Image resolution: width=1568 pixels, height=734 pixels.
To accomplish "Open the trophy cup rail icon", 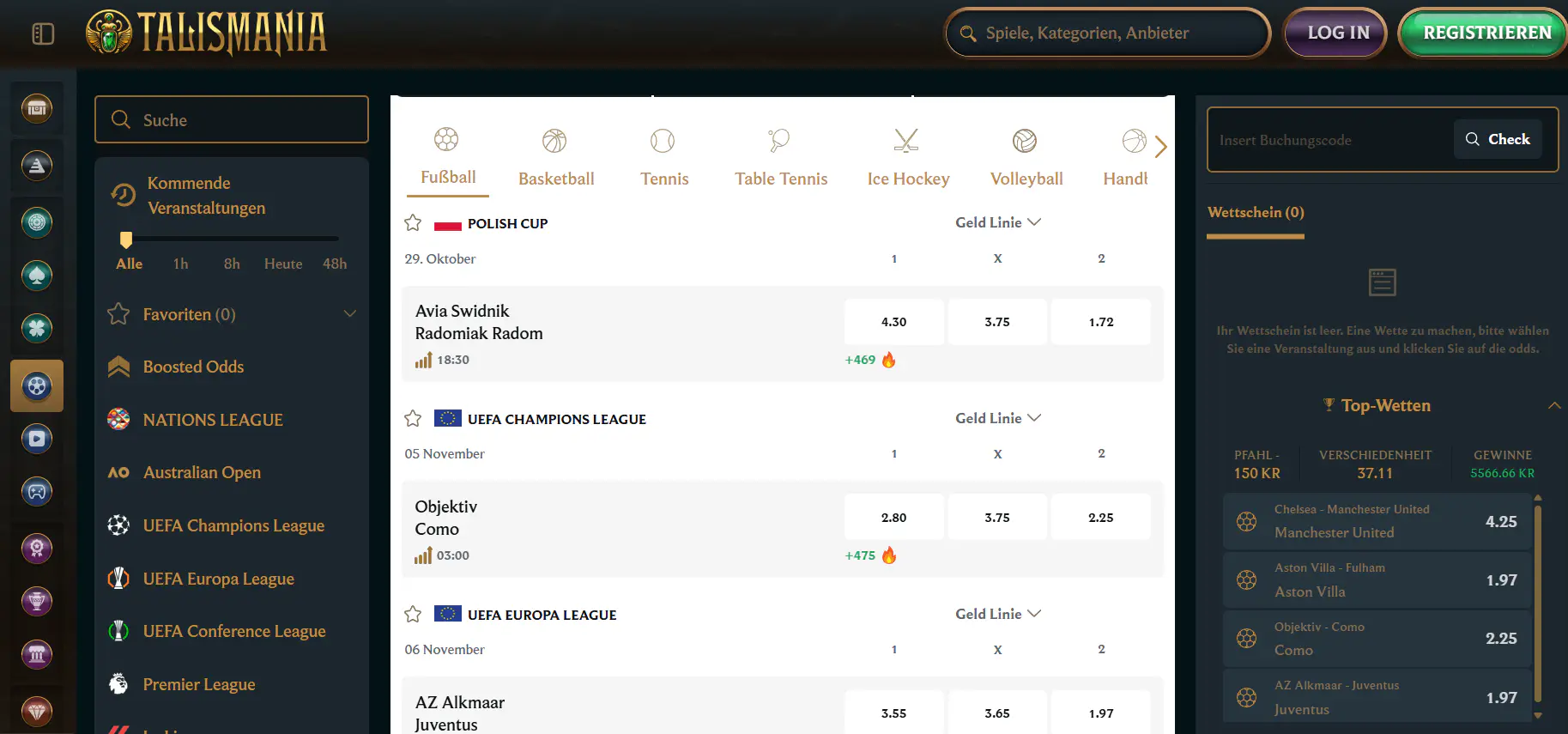I will point(37,601).
